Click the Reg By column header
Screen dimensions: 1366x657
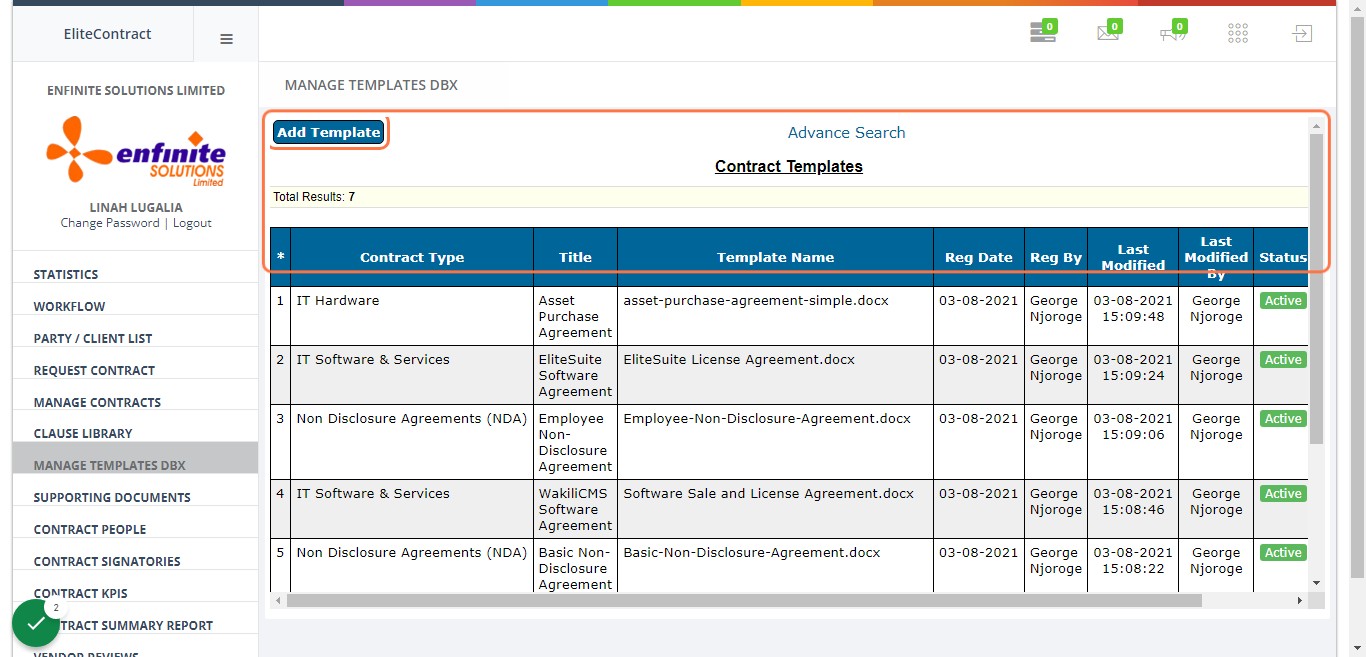1056,257
